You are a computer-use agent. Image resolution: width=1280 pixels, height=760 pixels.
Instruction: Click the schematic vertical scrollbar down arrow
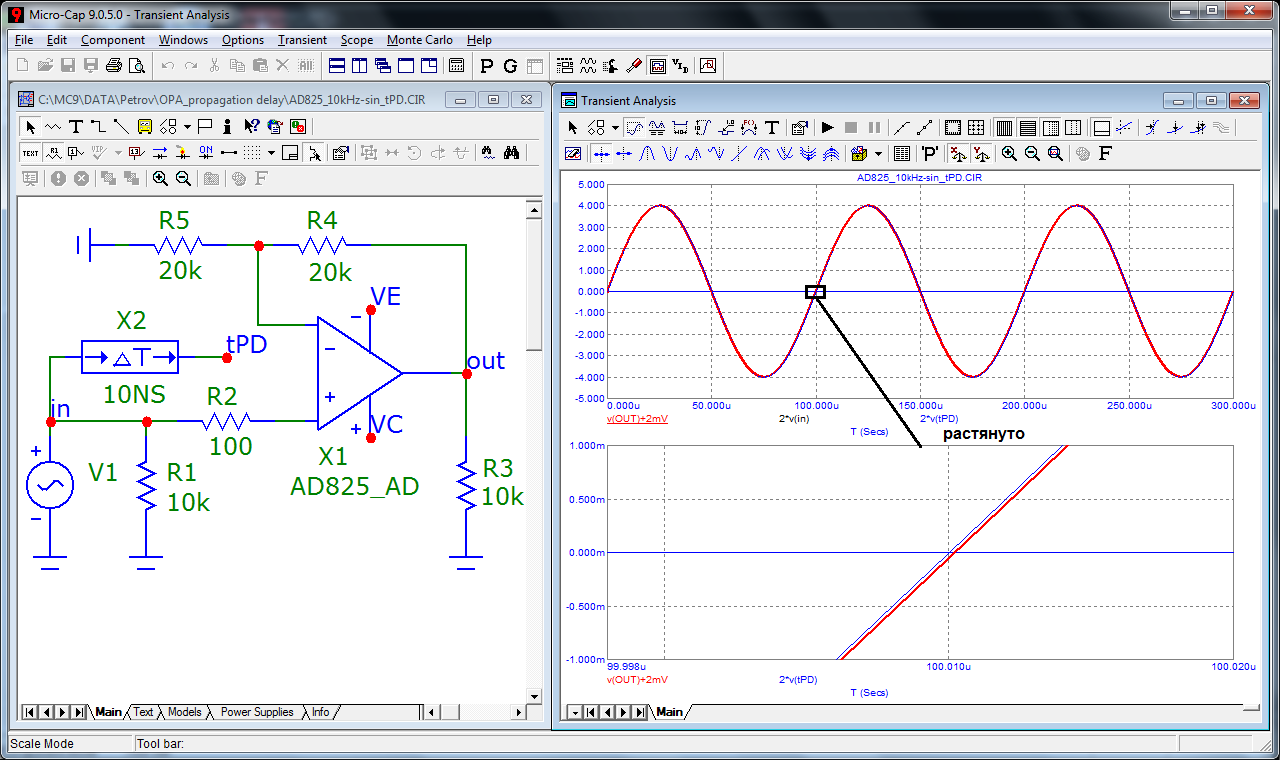(x=533, y=696)
